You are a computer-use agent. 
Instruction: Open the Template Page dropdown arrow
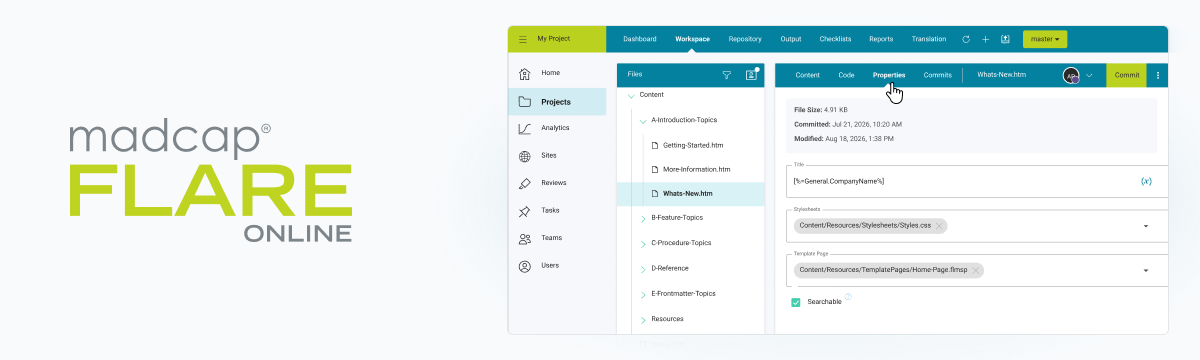(x=1145, y=270)
